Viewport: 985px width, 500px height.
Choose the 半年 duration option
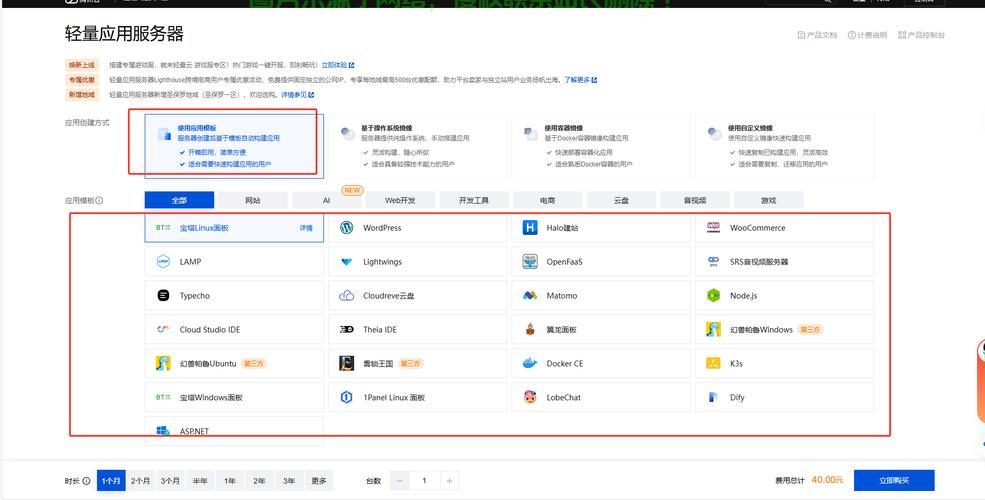click(x=200, y=481)
